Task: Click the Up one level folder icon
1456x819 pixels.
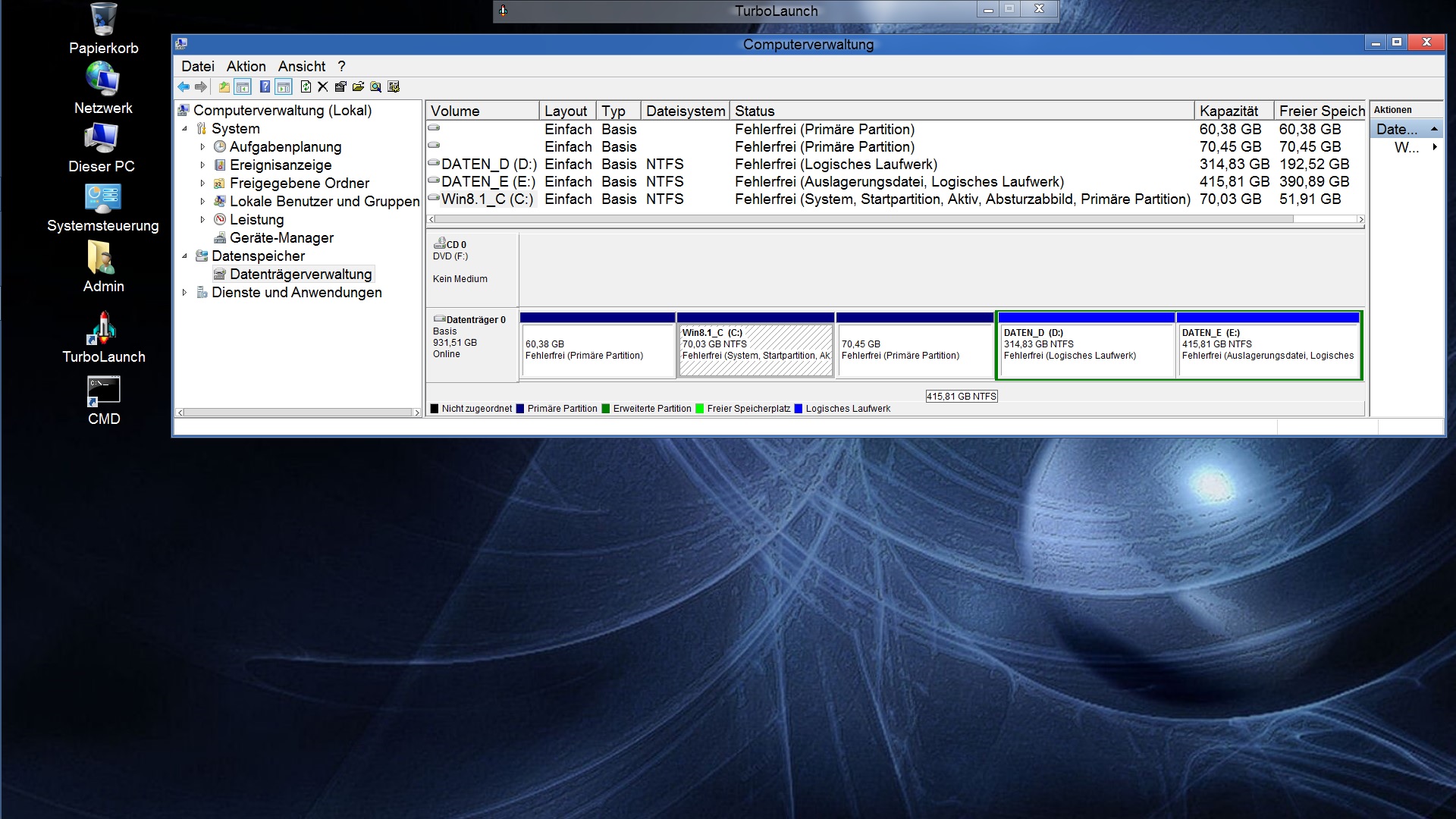Action: 224,87
